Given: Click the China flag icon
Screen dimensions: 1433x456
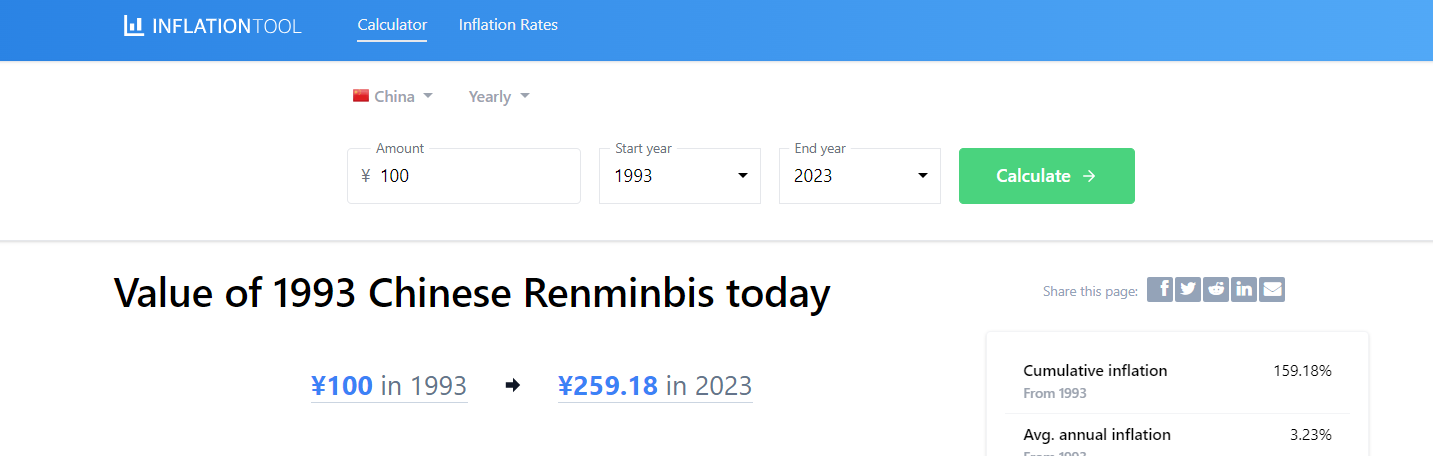Looking at the screenshot, I should tap(361, 96).
